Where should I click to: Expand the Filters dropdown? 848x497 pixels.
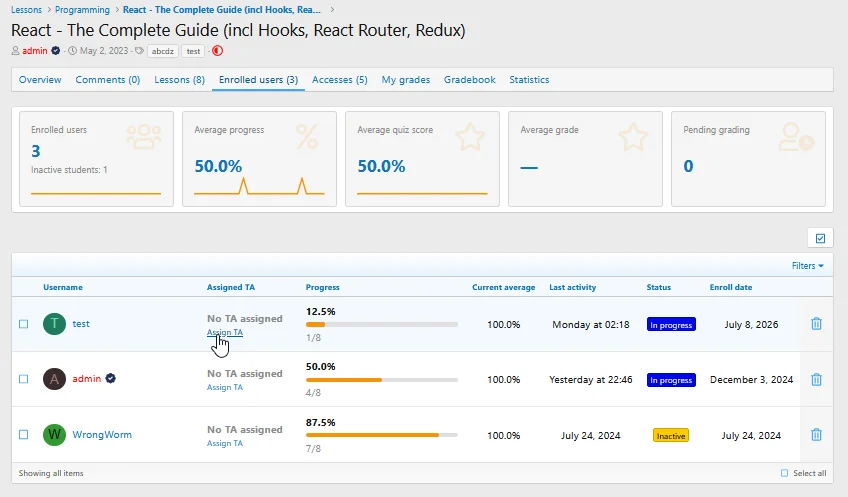point(807,266)
